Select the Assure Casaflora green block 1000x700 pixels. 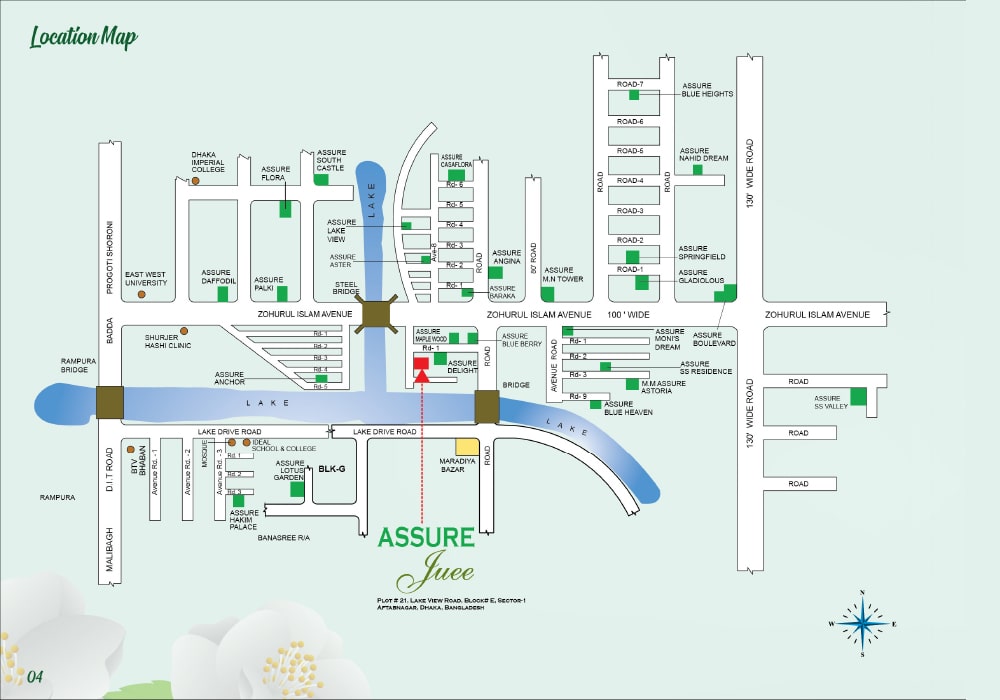(456, 175)
